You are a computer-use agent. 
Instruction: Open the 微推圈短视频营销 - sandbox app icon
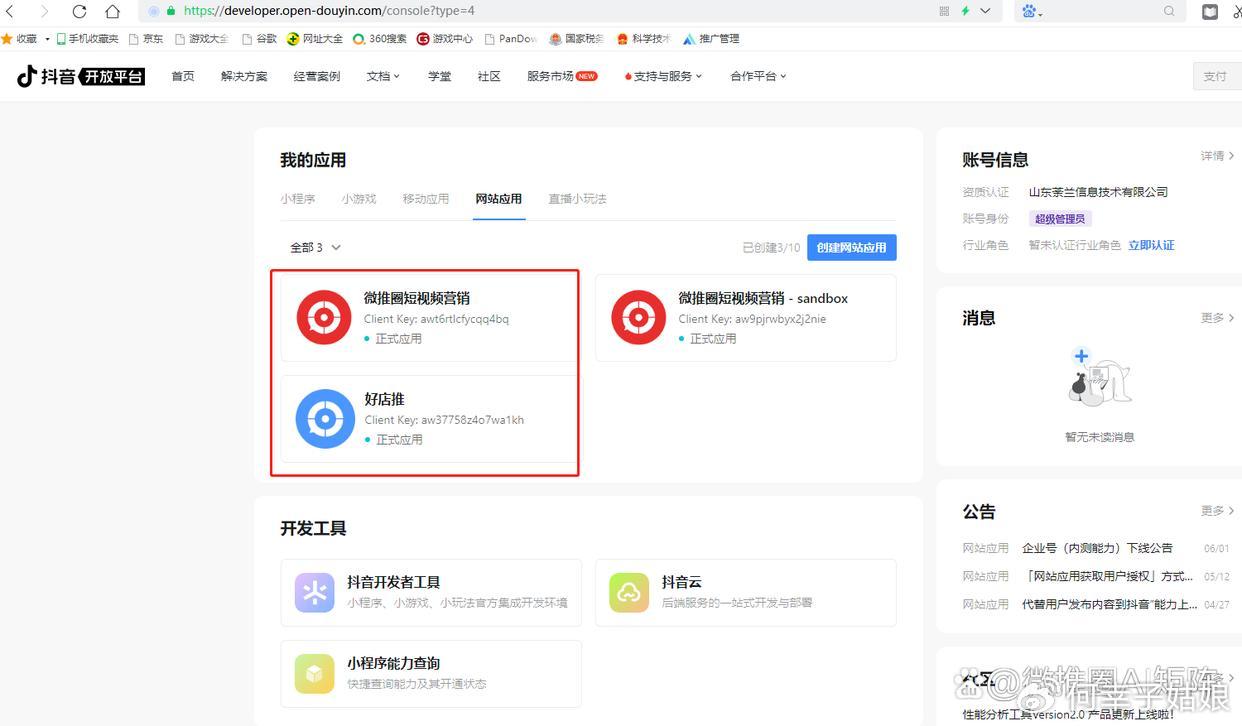(639, 317)
